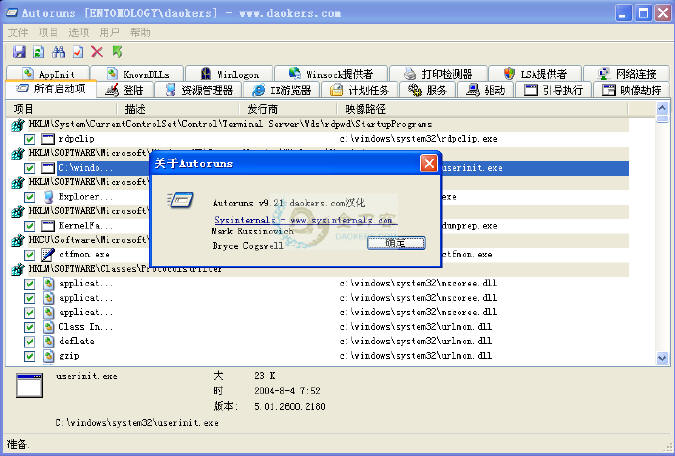Image resolution: width=675 pixels, height=456 pixels.
Task: Switch to the 计划任务 tab
Action: click(x=359, y=90)
